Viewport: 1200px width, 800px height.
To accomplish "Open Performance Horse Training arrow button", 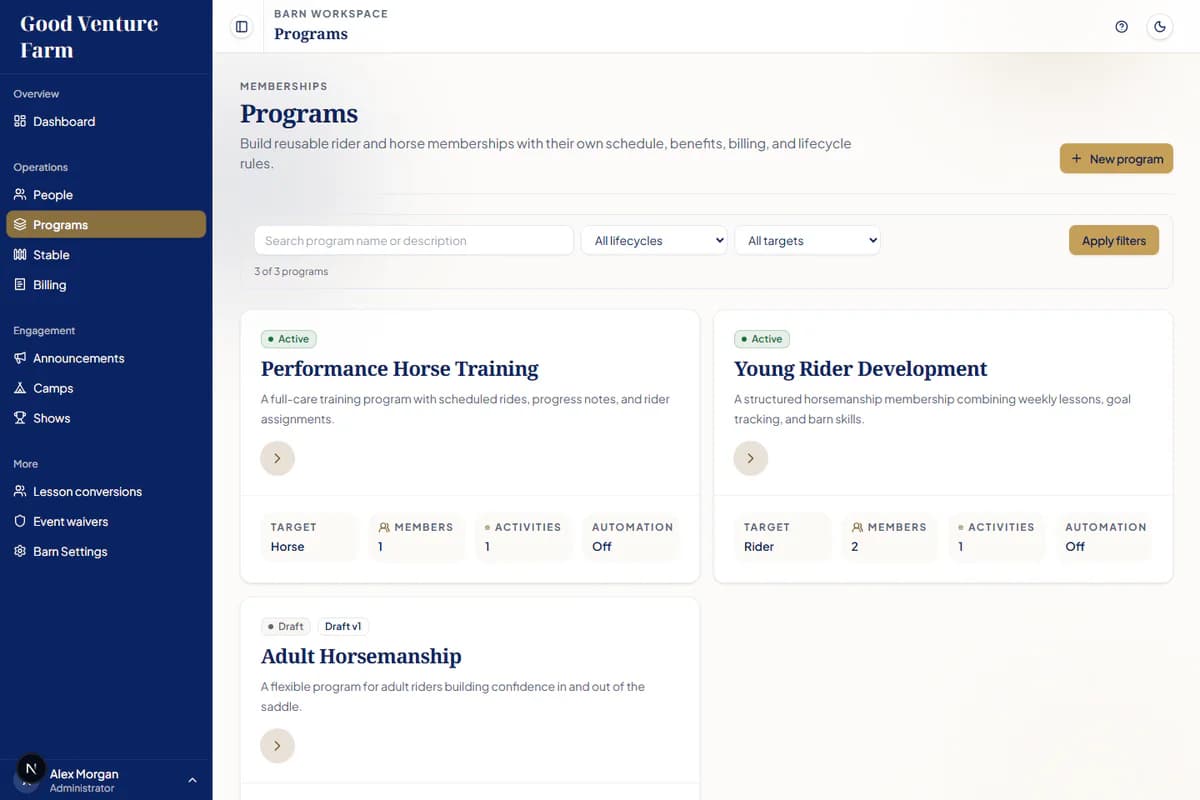I will (277, 458).
